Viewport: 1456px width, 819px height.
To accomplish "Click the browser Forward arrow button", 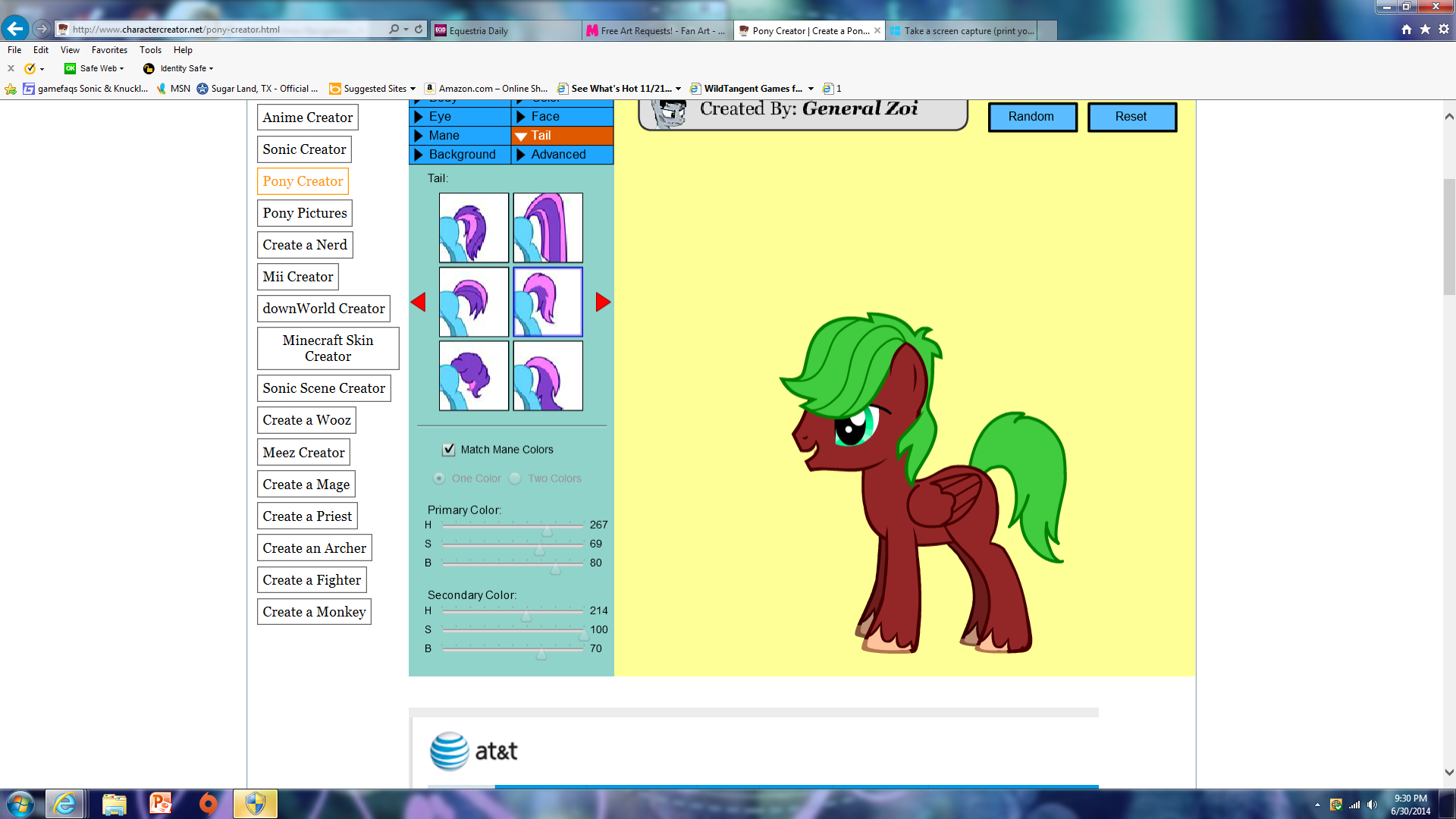I will (42, 29).
